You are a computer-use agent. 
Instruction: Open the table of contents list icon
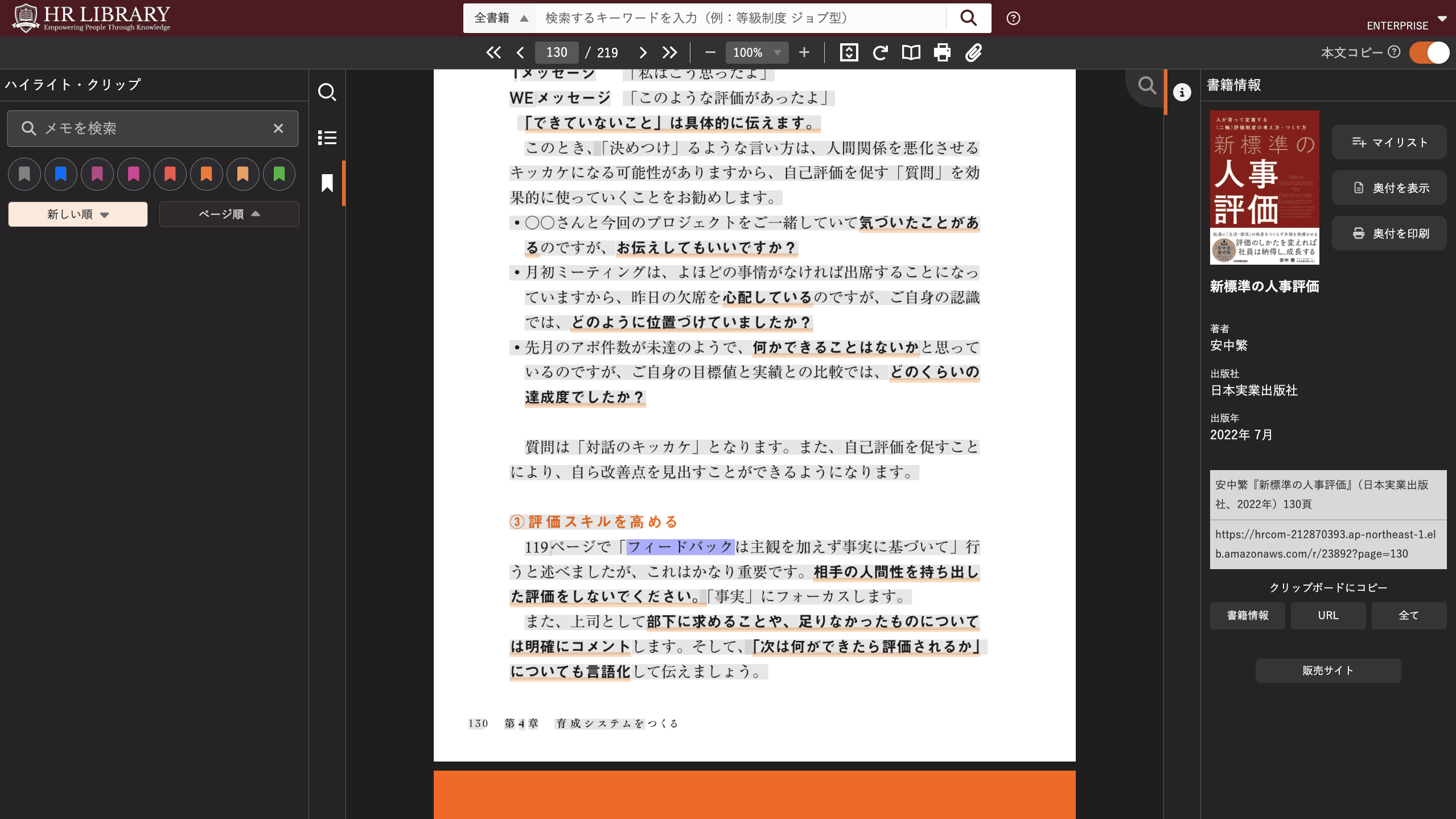tap(327, 137)
